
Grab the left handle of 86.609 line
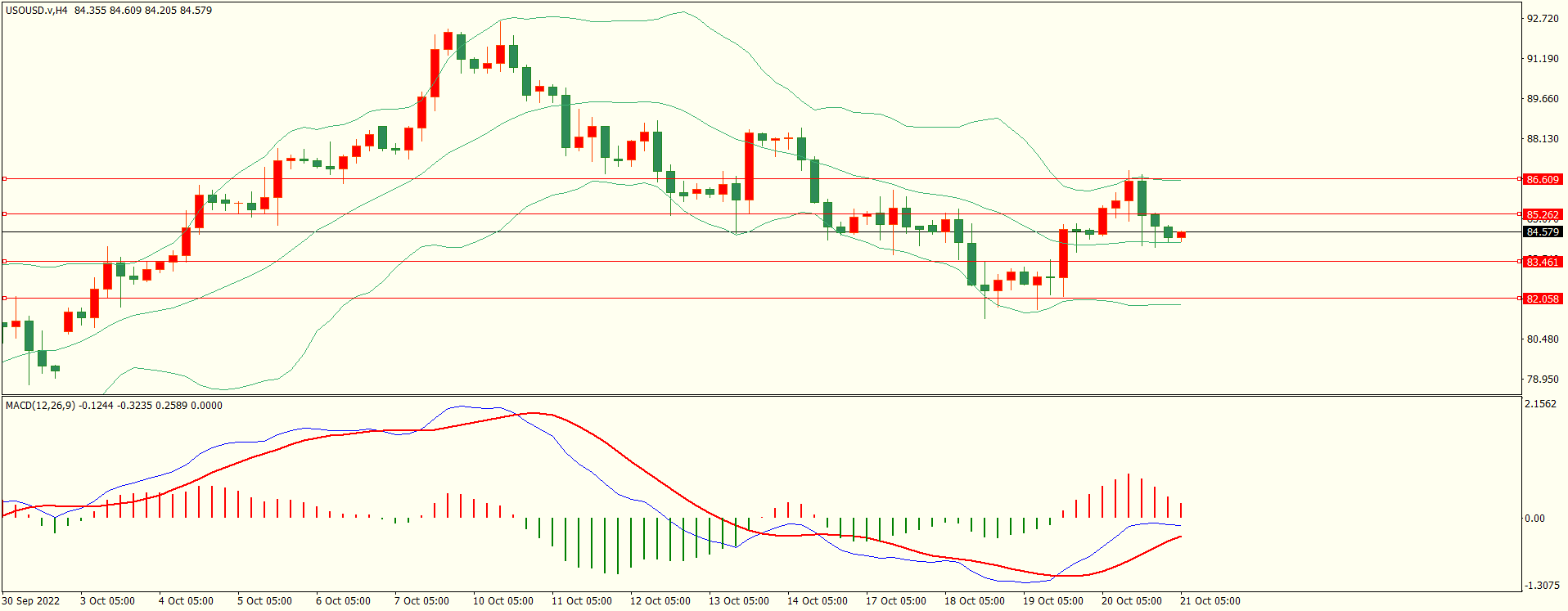4,178
